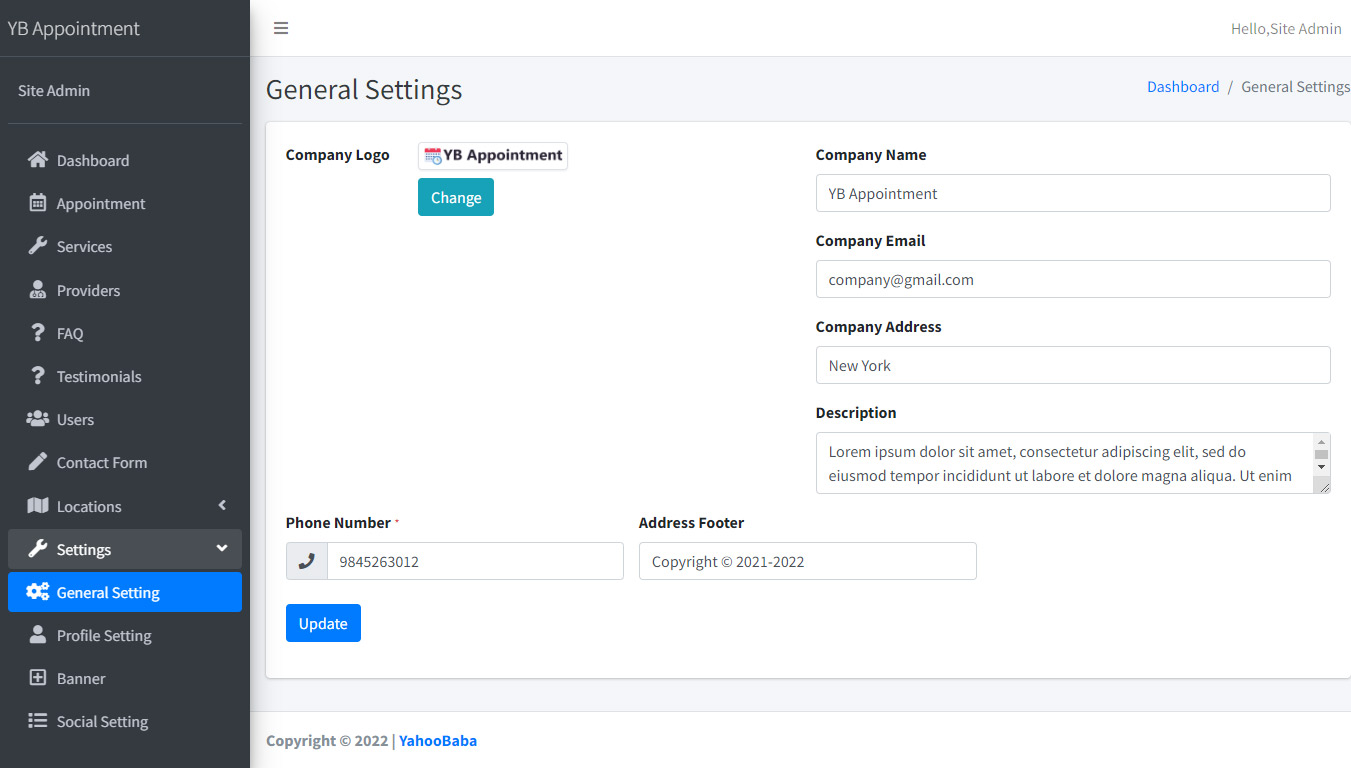
Task: Click the Contact Form pencil icon
Action: click(38, 462)
